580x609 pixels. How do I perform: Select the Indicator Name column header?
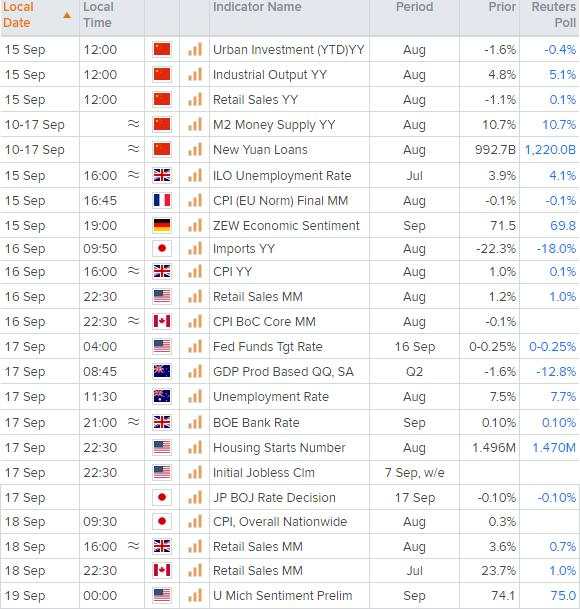click(x=257, y=7)
